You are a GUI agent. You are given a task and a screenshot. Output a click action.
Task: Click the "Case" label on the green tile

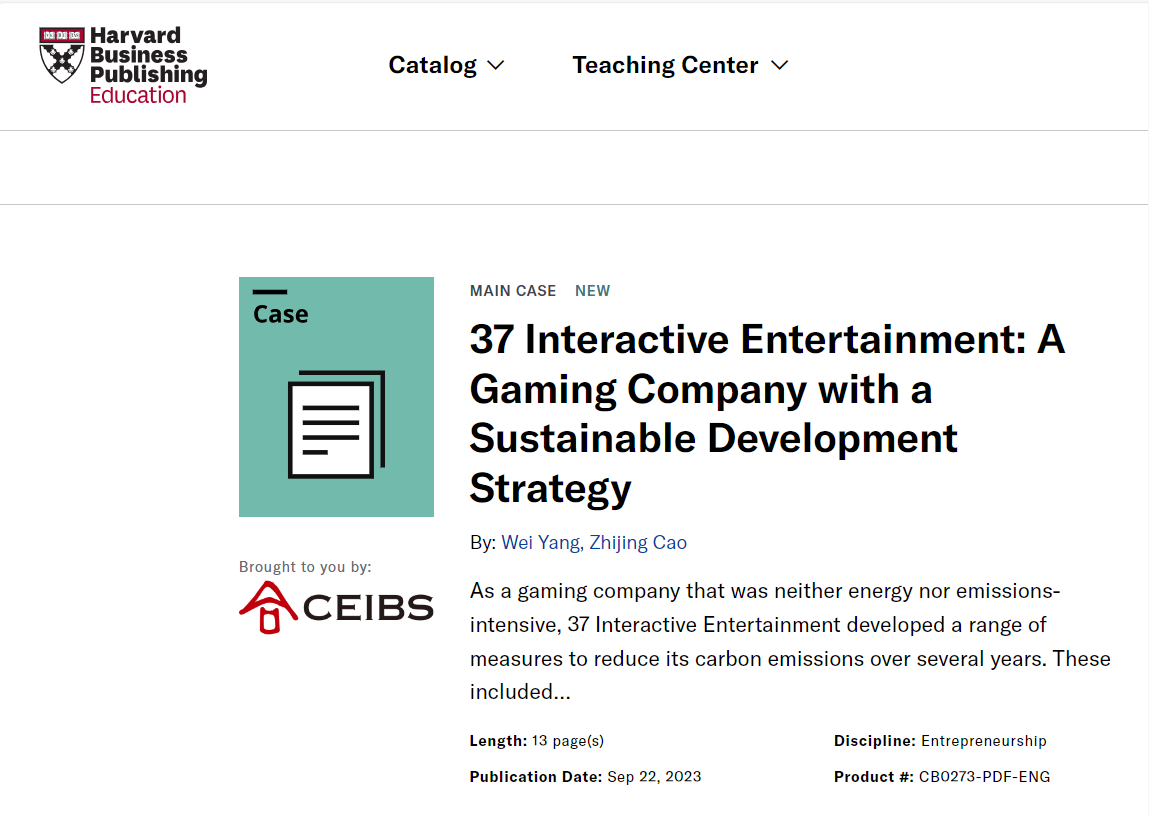pyautogui.click(x=280, y=314)
